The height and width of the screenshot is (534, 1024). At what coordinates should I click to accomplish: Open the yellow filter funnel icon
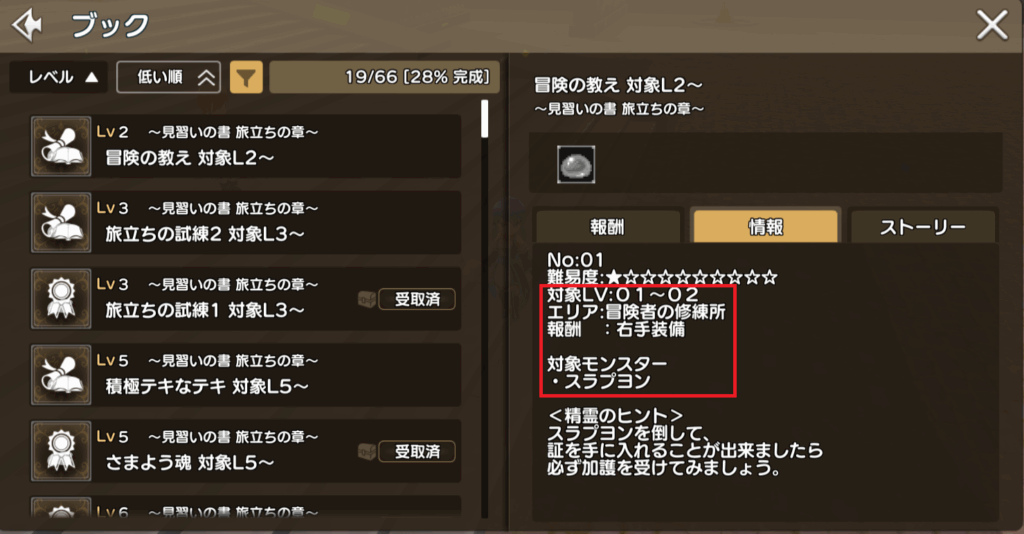(246, 78)
